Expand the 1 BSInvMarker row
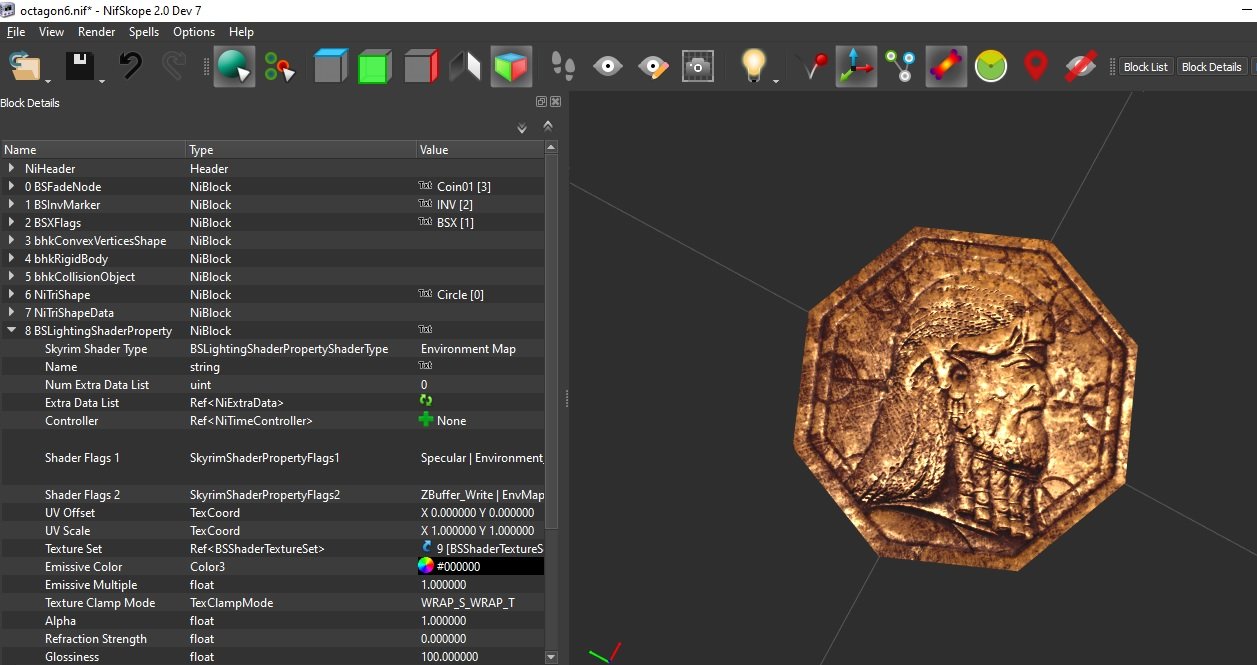 coord(11,205)
